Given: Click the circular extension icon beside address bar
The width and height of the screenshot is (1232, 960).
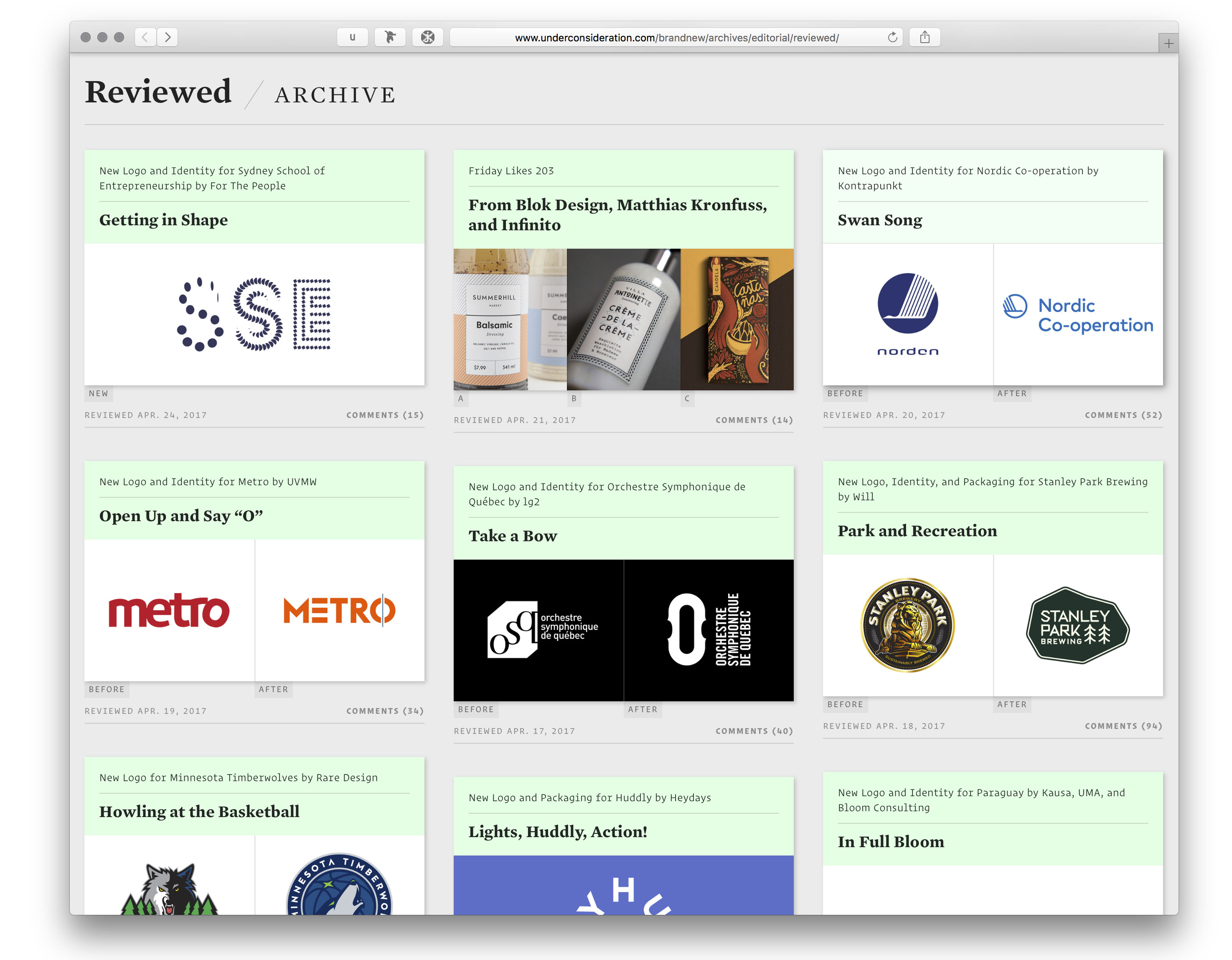Looking at the screenshot, I should 428,37.
